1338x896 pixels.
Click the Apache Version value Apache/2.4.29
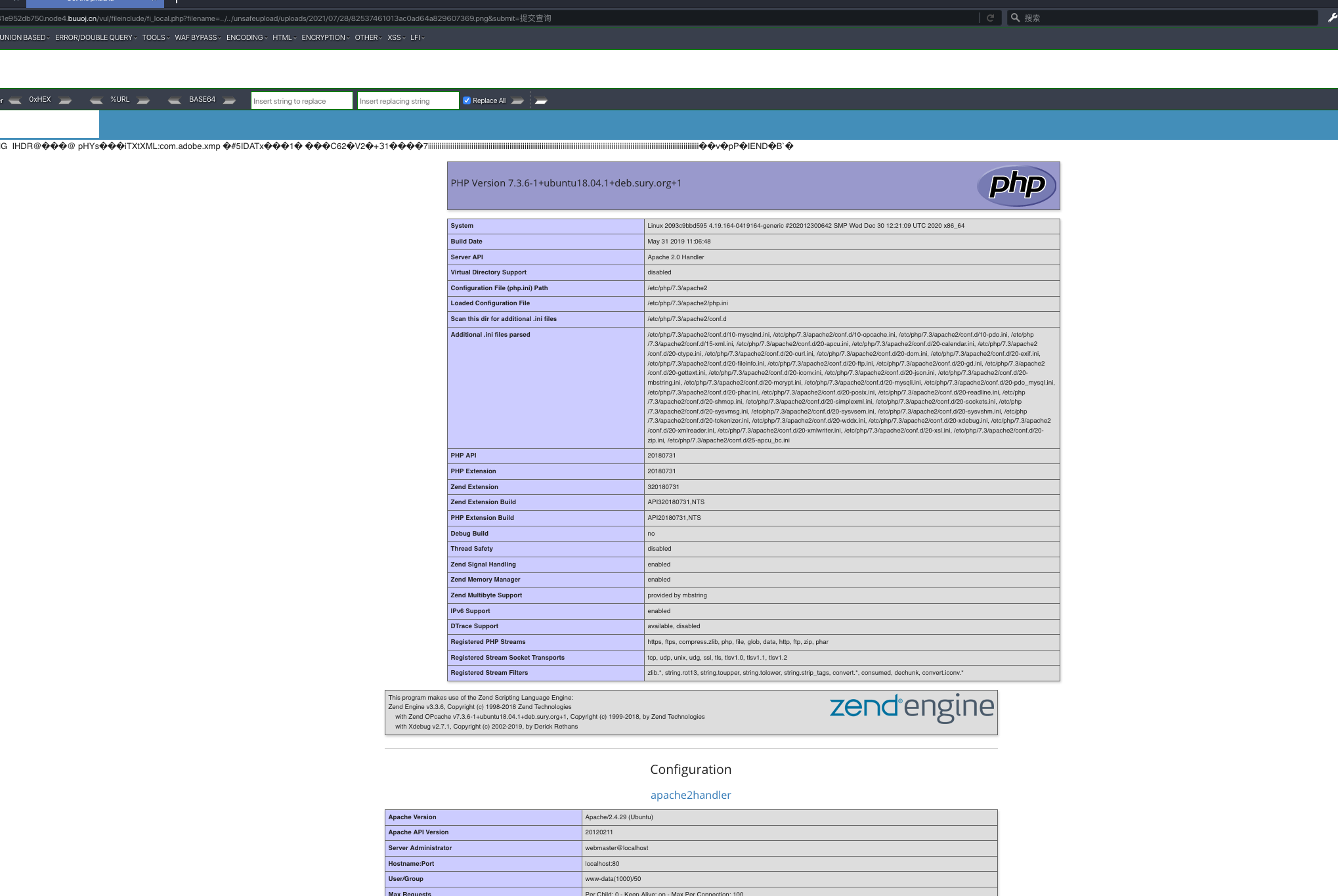coord(619,817)
